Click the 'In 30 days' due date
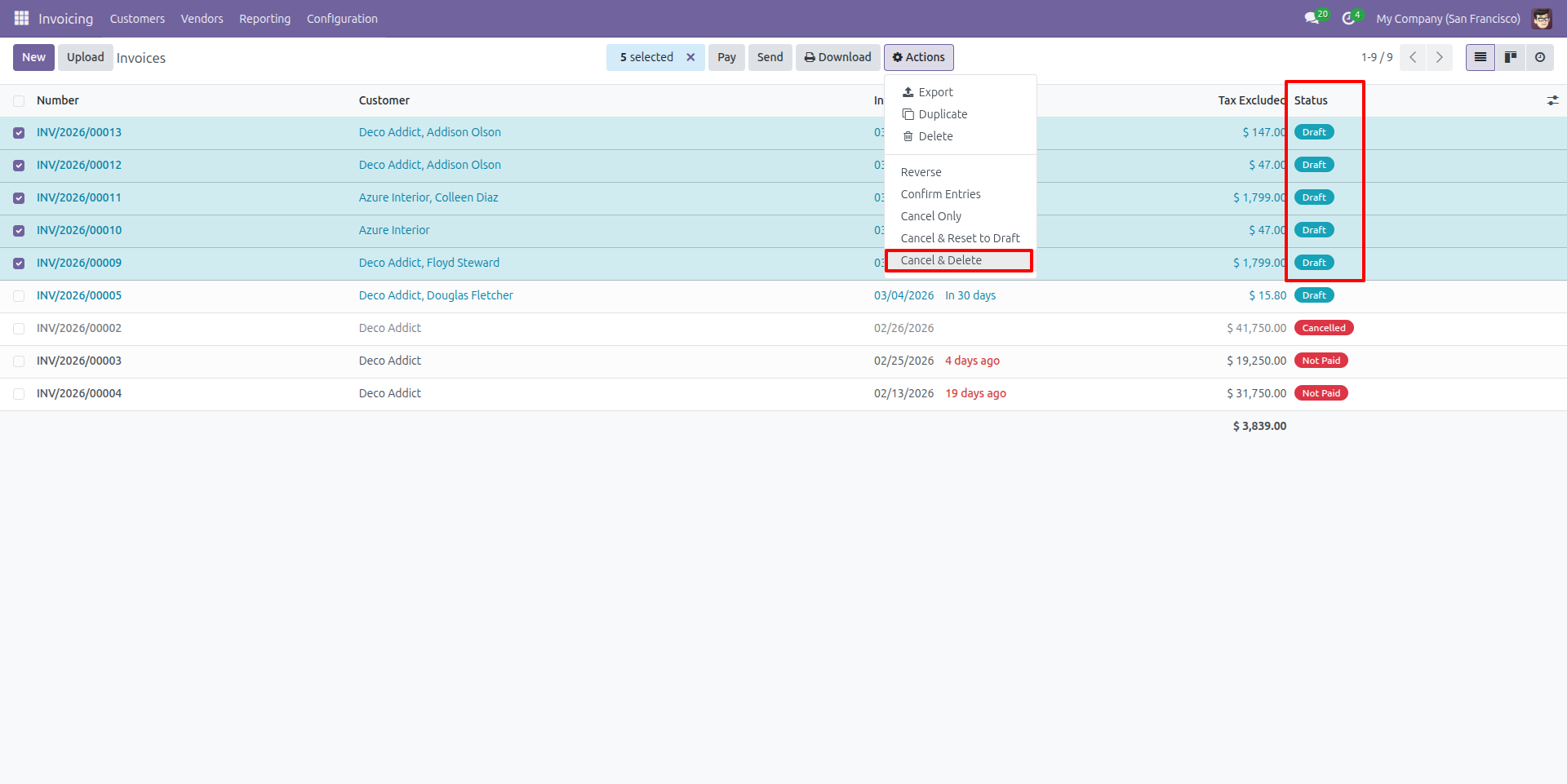 coord(970,295)
